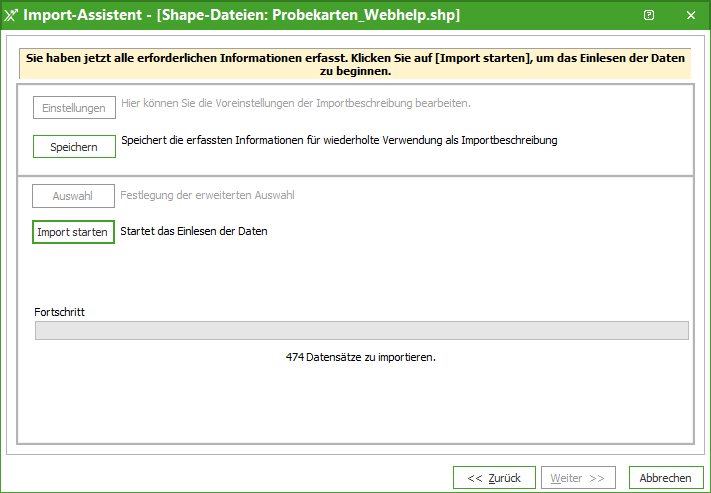Click the Auswahl button
Screen dimensions: 711x493
(73, 196)
